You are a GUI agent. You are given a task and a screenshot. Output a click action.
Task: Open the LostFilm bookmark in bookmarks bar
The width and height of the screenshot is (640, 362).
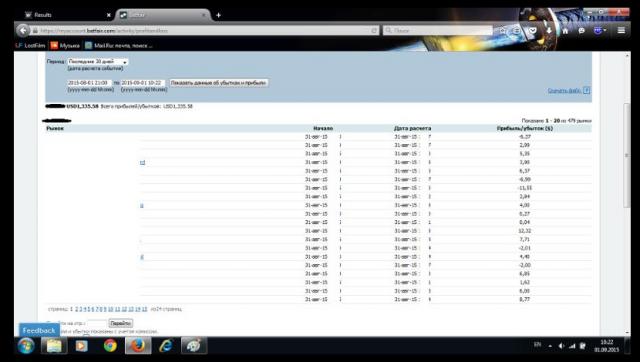[30, 45]
